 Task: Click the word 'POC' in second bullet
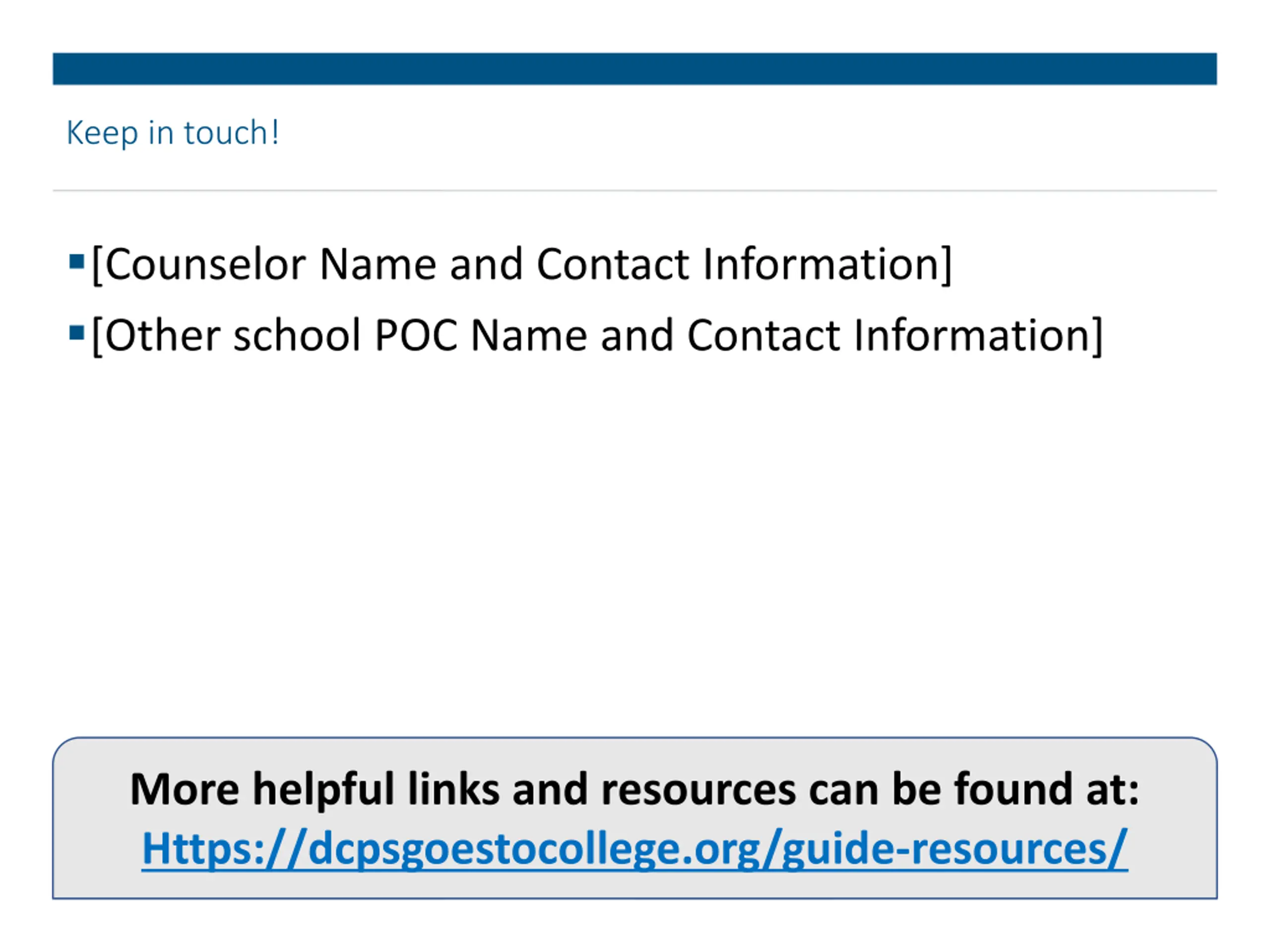[x=416, y=336]
